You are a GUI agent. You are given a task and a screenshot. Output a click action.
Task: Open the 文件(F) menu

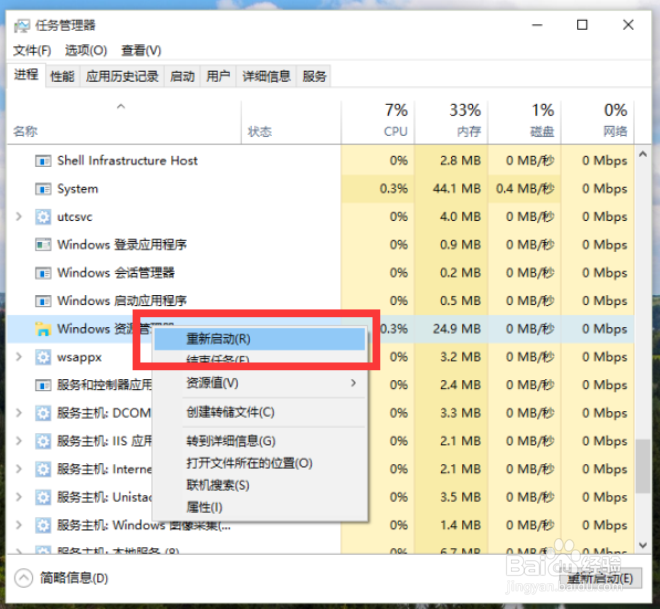32,51
